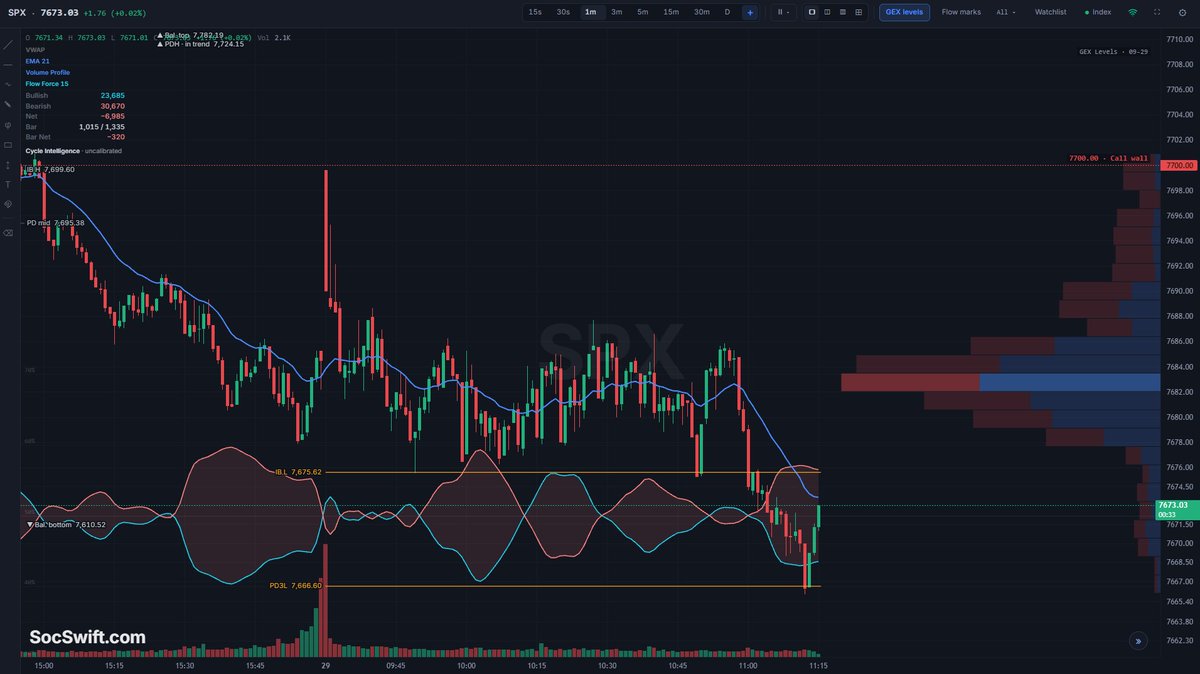
Task: Click the 11:15 time axis label
Action: 818,665
